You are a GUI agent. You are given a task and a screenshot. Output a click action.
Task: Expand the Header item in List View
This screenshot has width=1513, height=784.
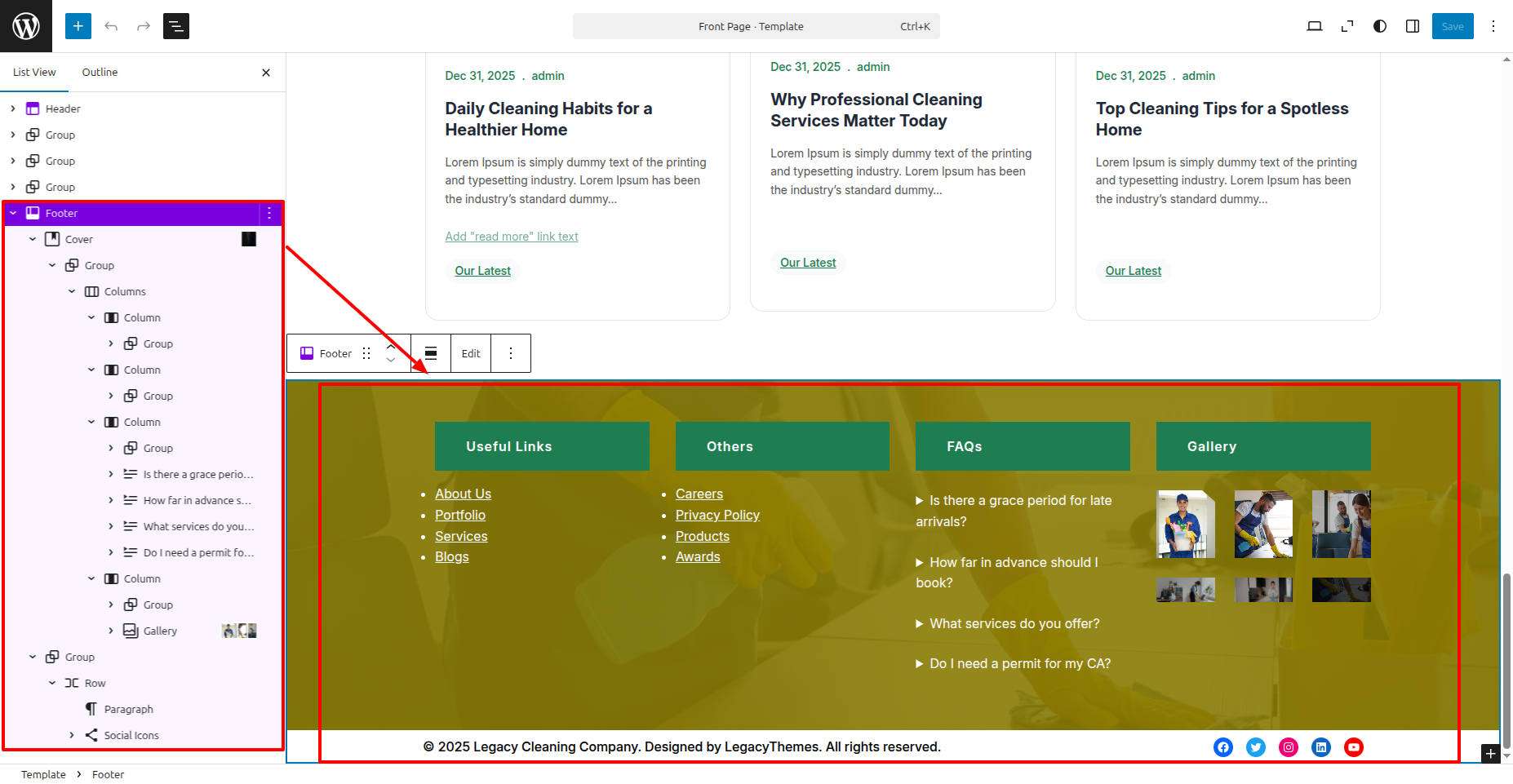click(x=13, y=109)
